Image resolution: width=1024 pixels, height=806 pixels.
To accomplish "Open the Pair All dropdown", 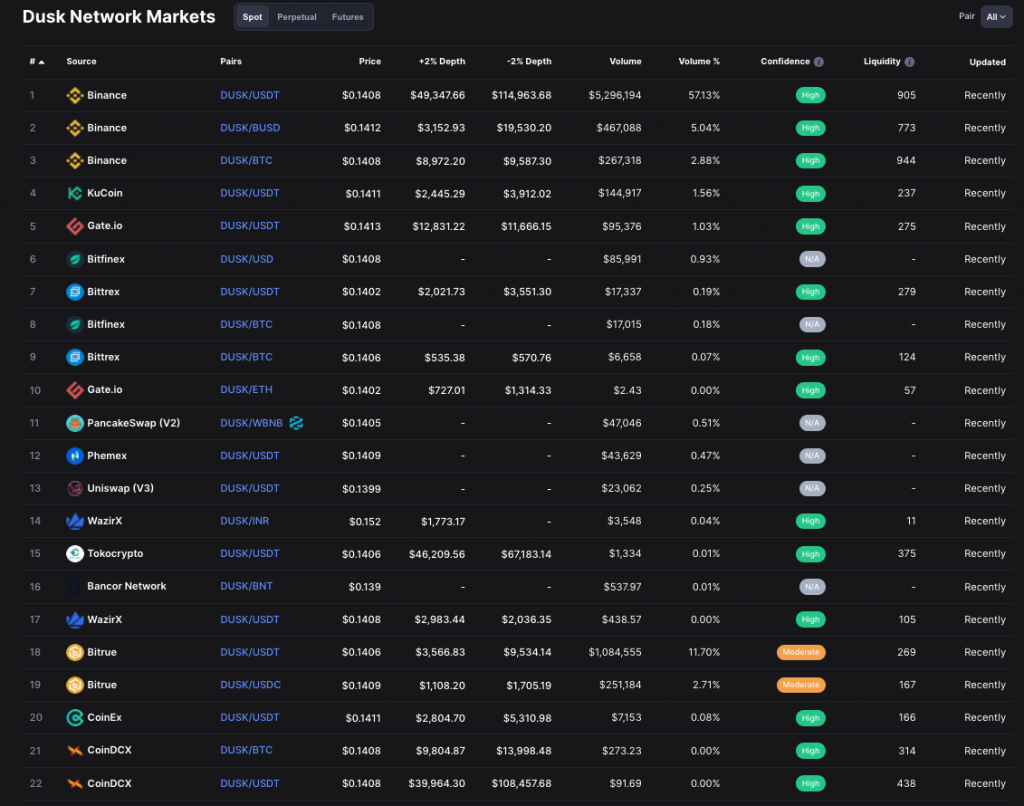I will (996, 17).
